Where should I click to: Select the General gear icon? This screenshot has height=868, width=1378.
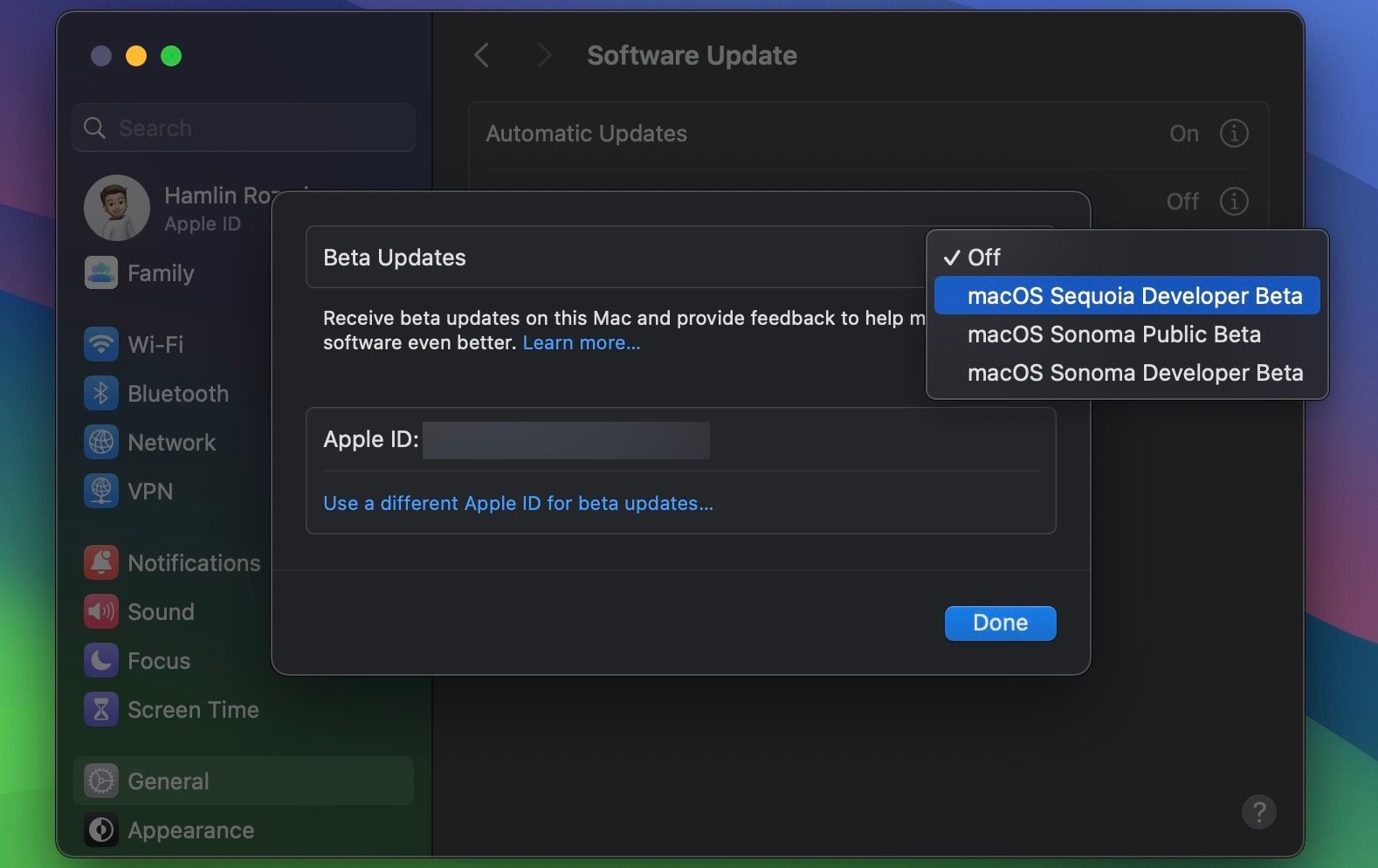101,781
